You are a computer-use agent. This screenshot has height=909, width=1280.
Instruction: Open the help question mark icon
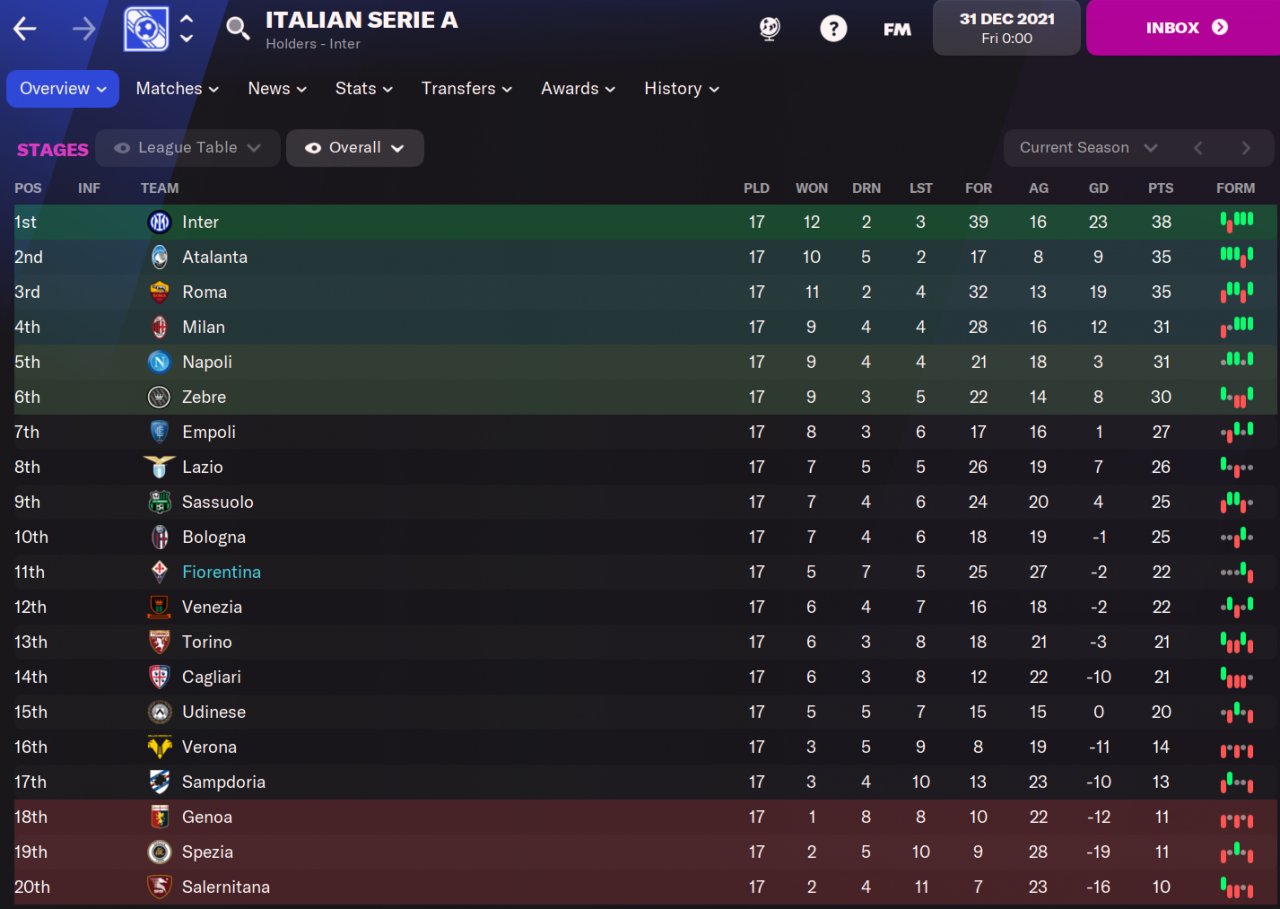(833, 28)
